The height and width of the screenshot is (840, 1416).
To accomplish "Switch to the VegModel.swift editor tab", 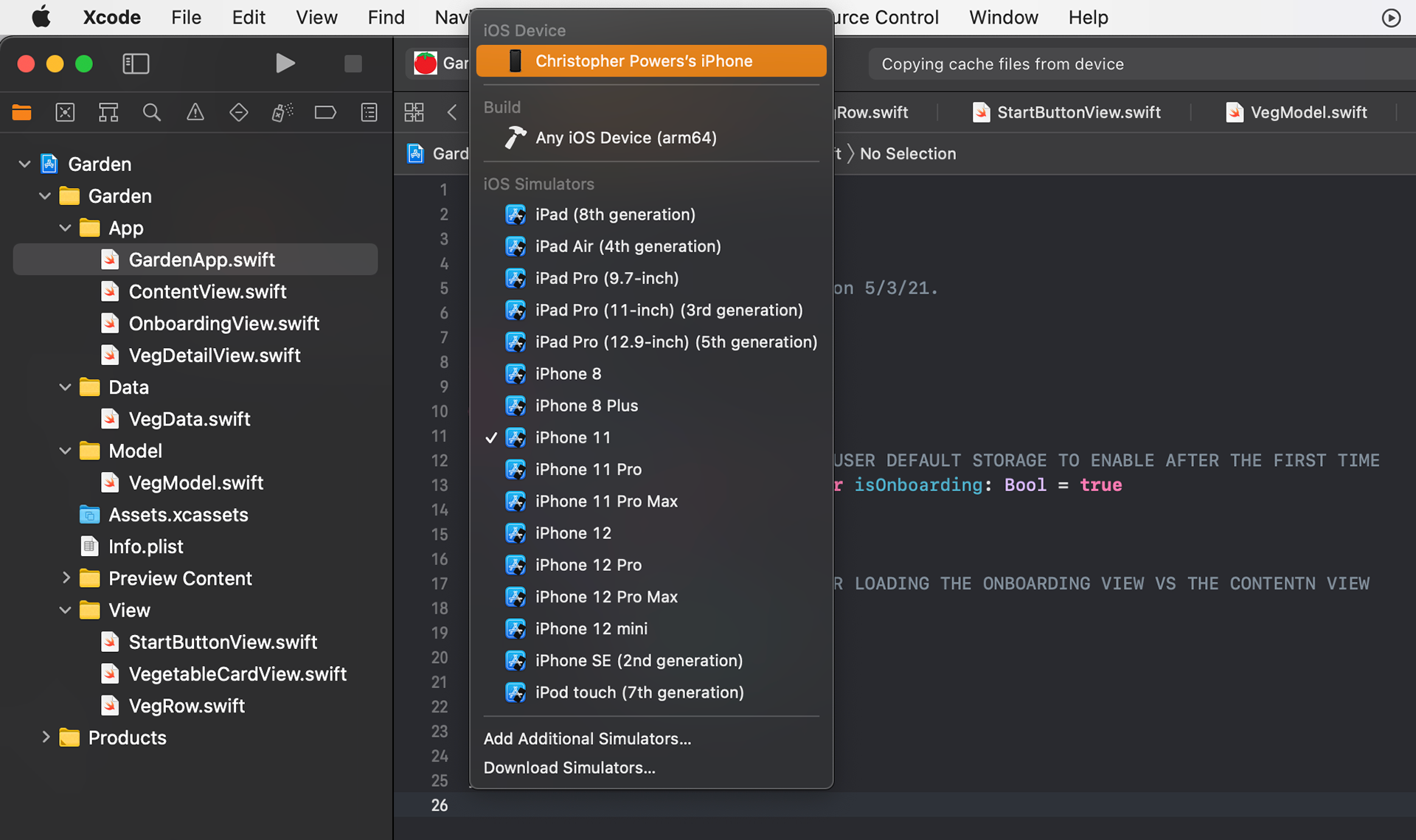I will click(x=1296, y=112).
